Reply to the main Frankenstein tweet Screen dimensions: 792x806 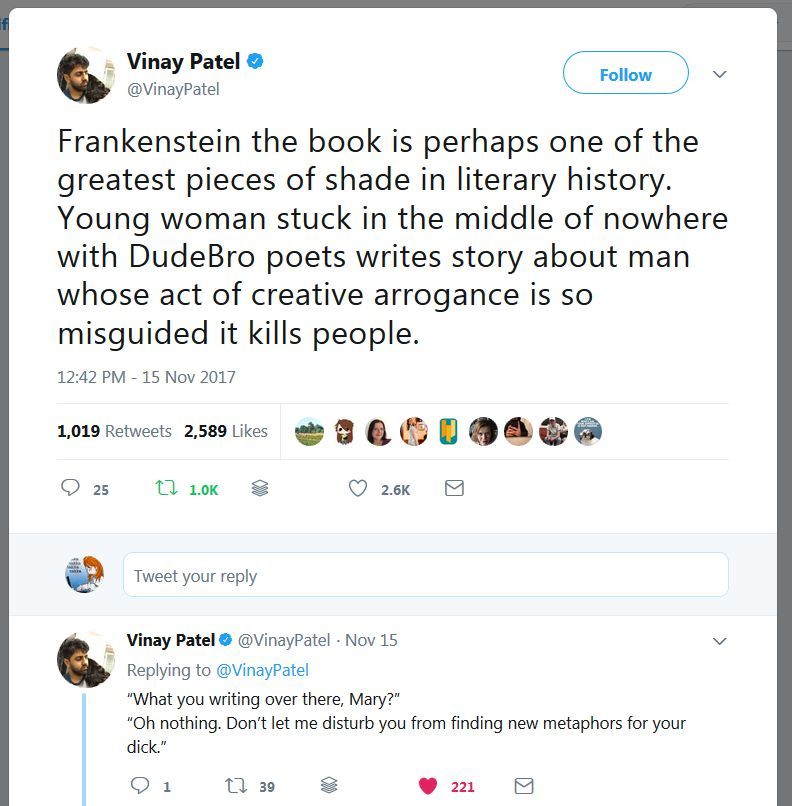click(x=71, y=488)
